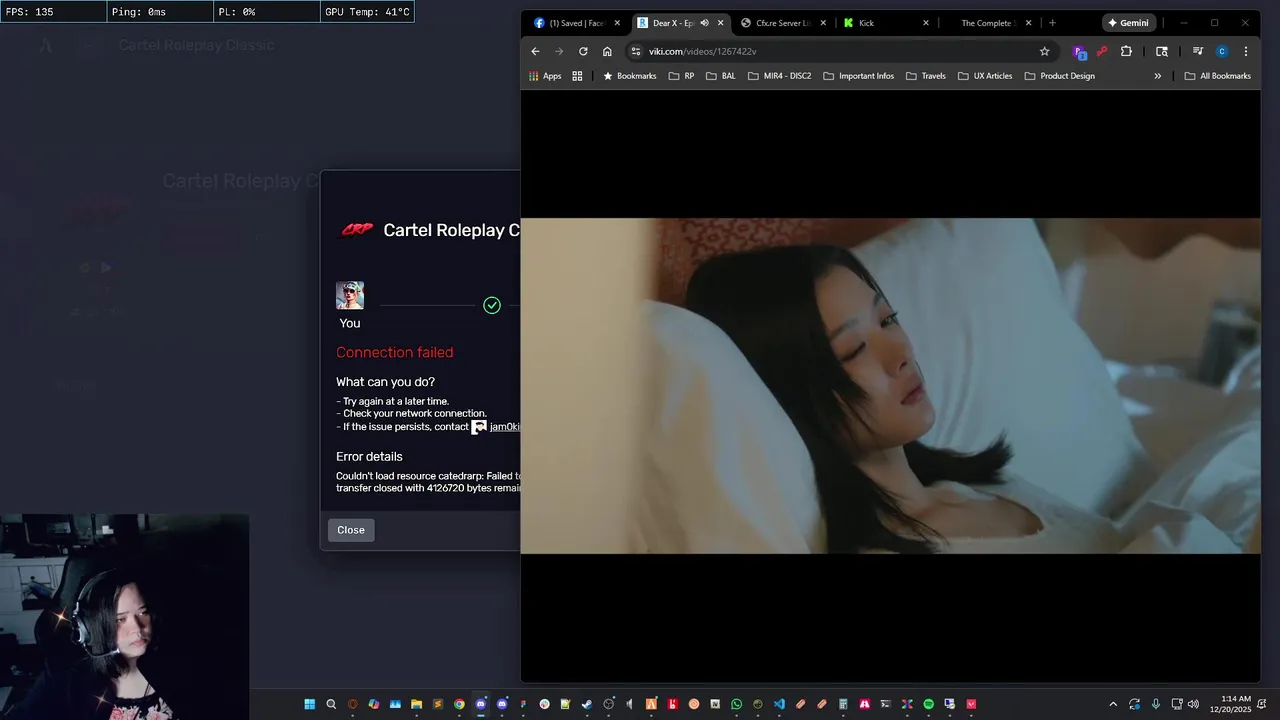Image resolution: width=1280 pixels, height=720 pixels.
Task: Open Calculator from taskbar
Action: pos(842,704)
